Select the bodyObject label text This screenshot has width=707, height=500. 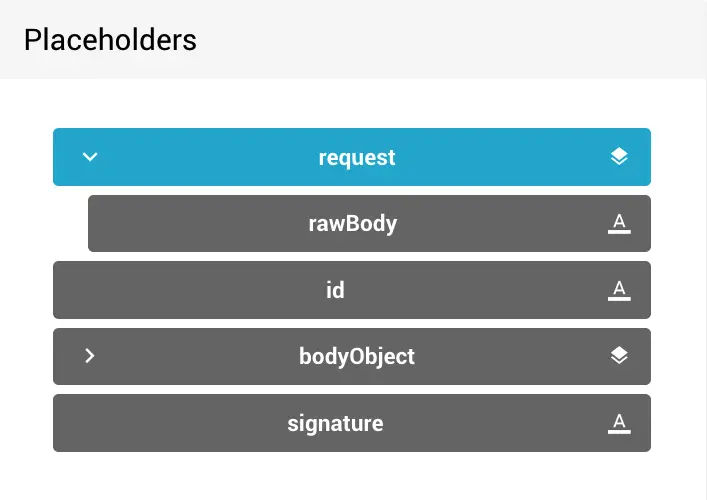click(x=356, y=356)
